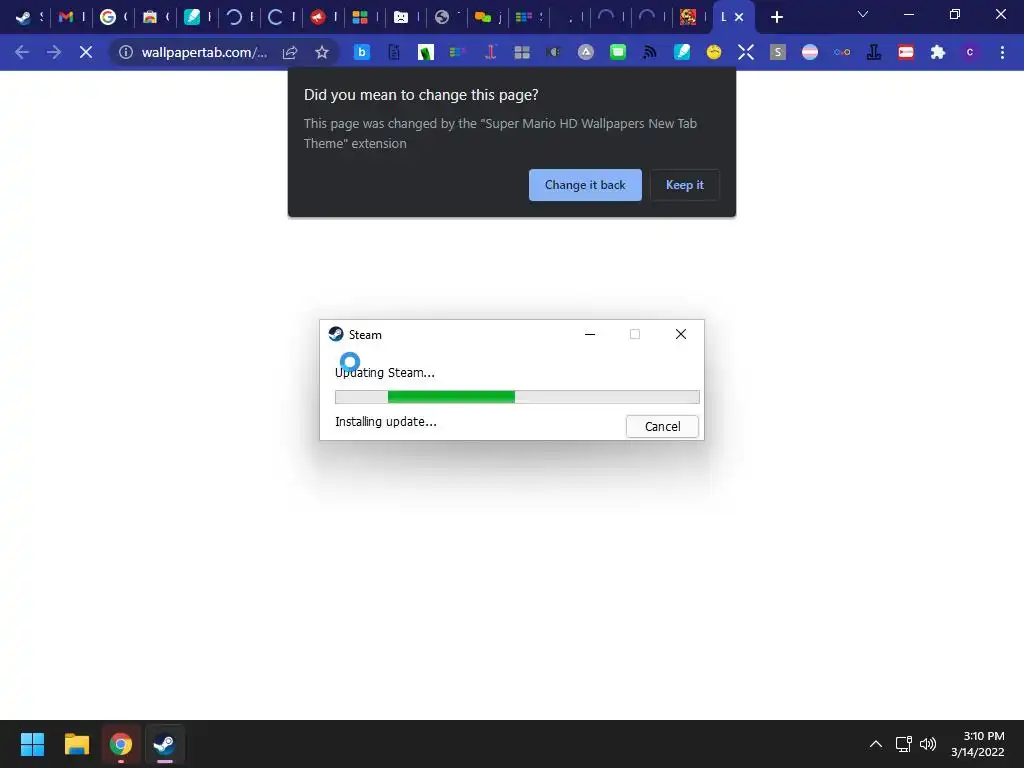Close the active wallpapertab browser tab
Image resolution: width=1024 pixels, height=768 pixels.
click(739, 17)
